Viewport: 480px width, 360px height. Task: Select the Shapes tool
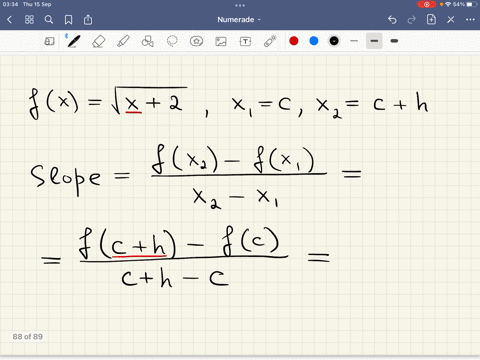coord(147,41)
